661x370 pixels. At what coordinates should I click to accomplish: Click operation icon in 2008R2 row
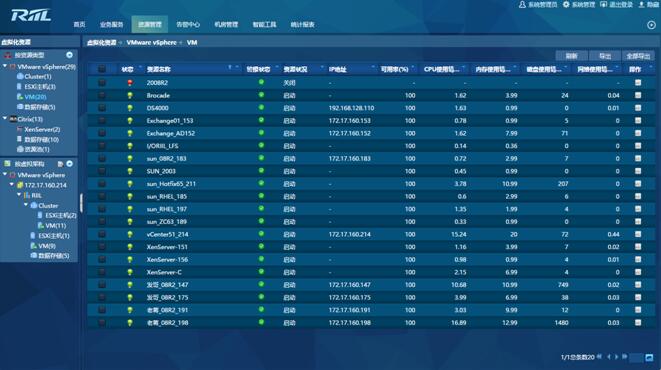[x=638, y=83]
